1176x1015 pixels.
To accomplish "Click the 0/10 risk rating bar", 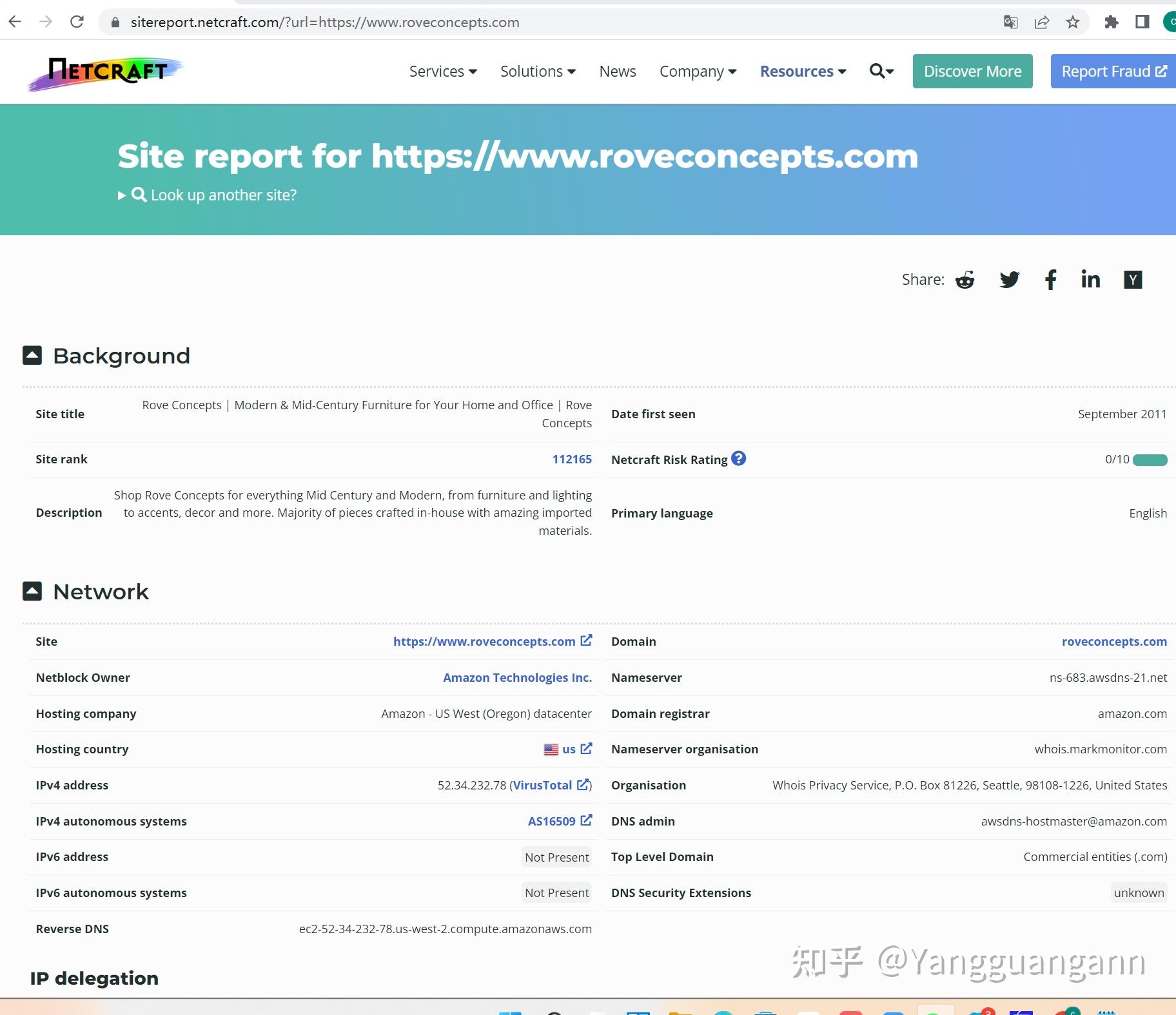I will coord(1150,460).
